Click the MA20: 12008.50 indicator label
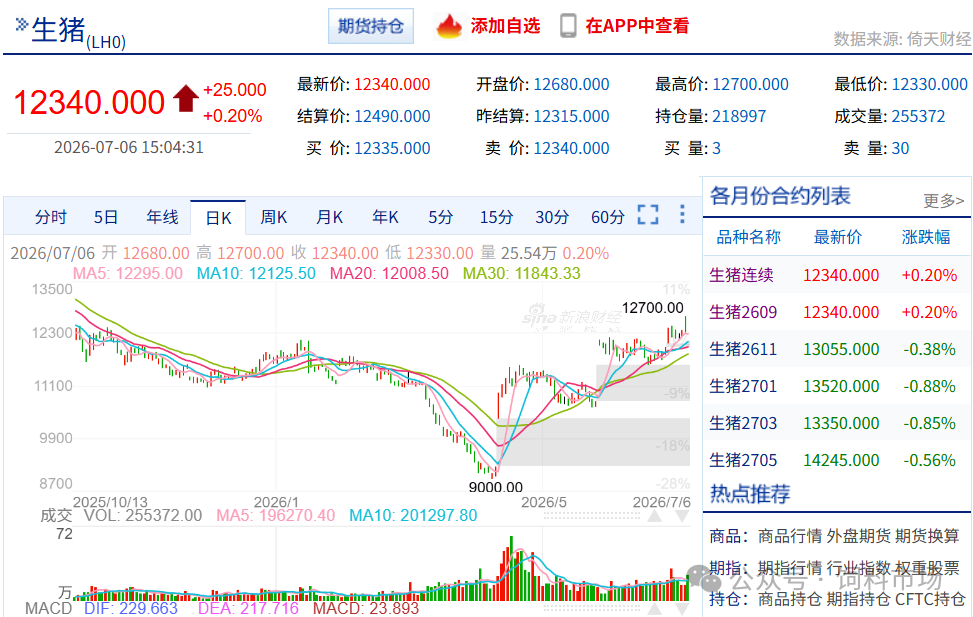 point(389,273)
